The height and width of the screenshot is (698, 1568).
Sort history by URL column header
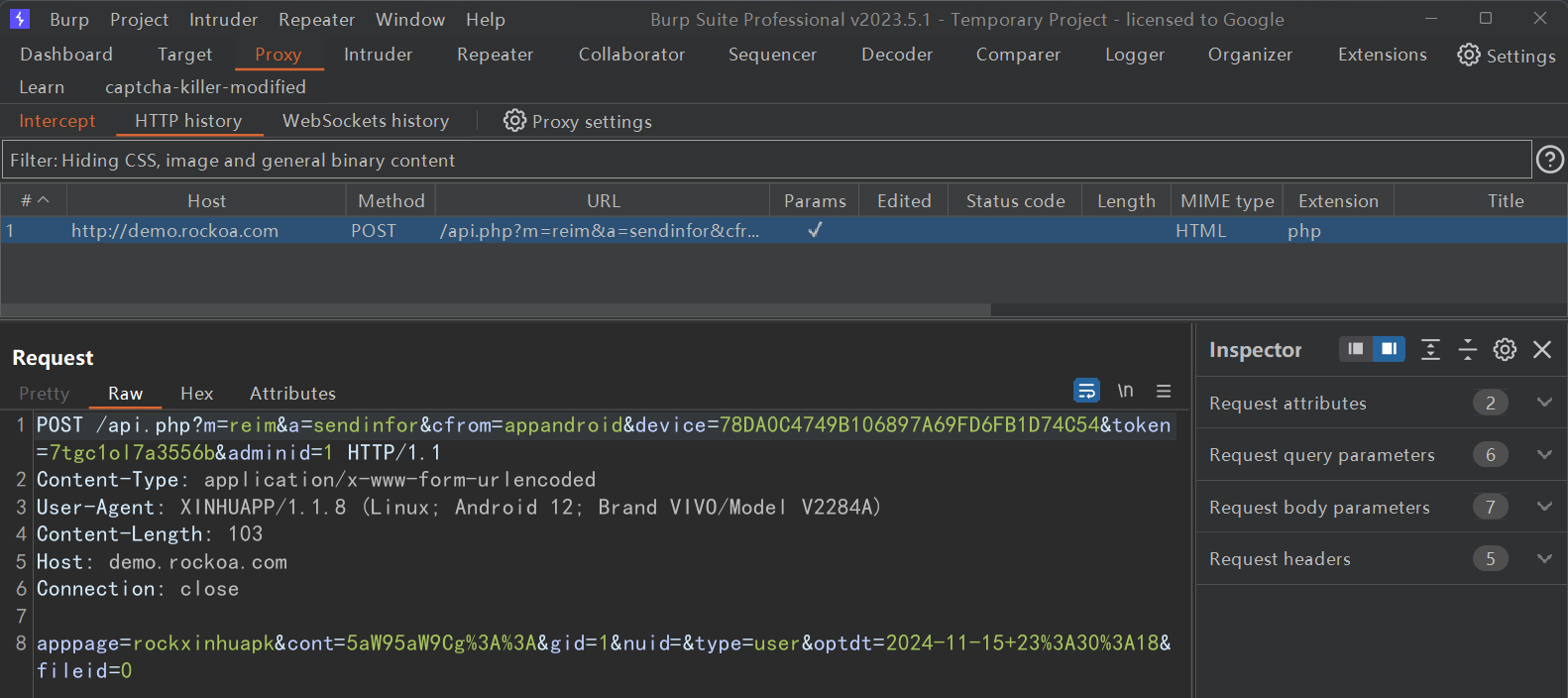coord(603,200)
